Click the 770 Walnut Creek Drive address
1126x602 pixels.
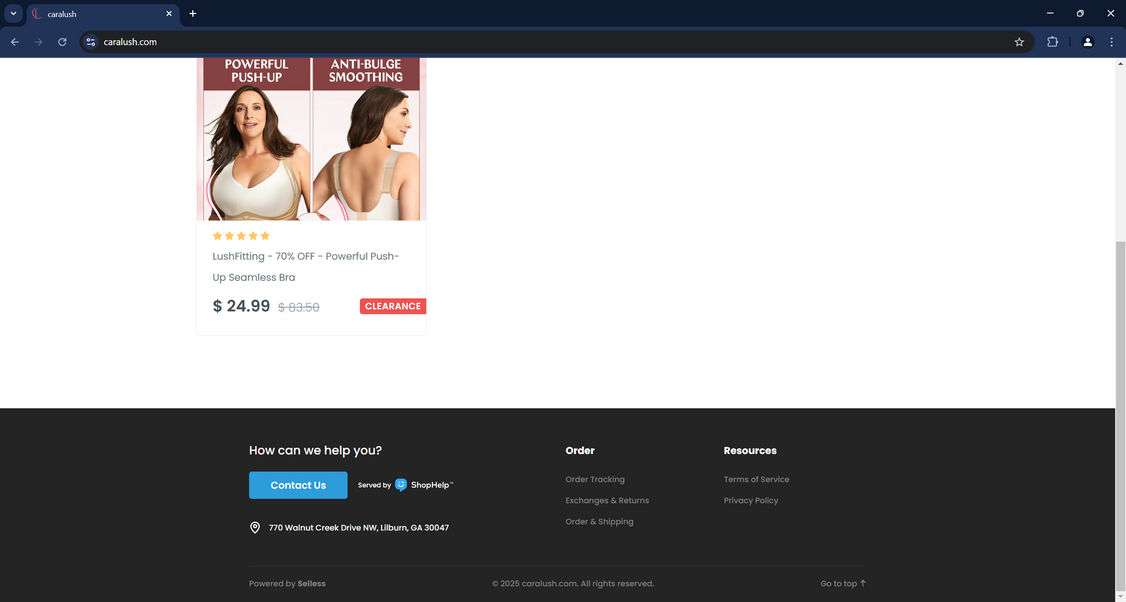(x=359, y=527)
